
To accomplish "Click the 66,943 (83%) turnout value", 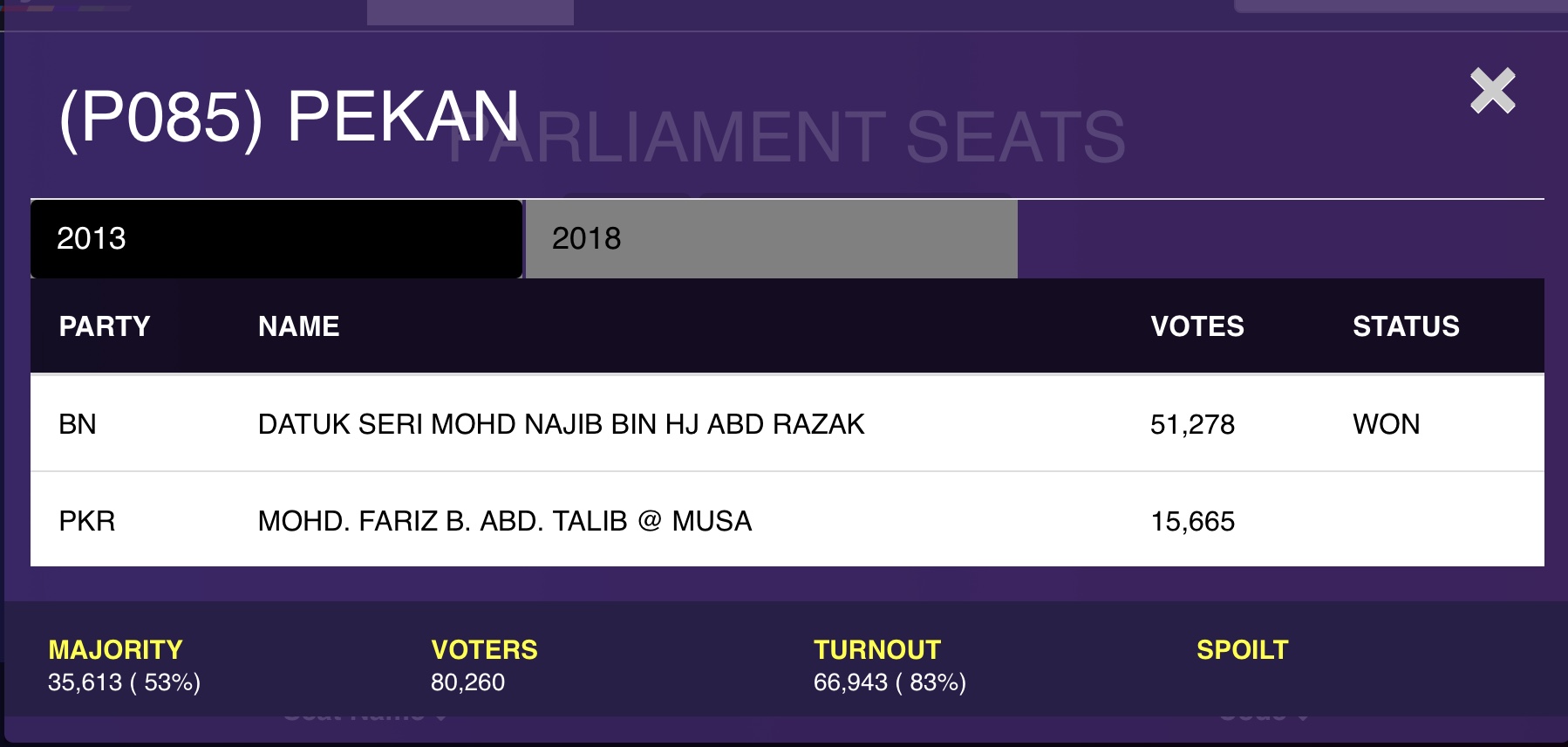I will (x=890, y=682).
